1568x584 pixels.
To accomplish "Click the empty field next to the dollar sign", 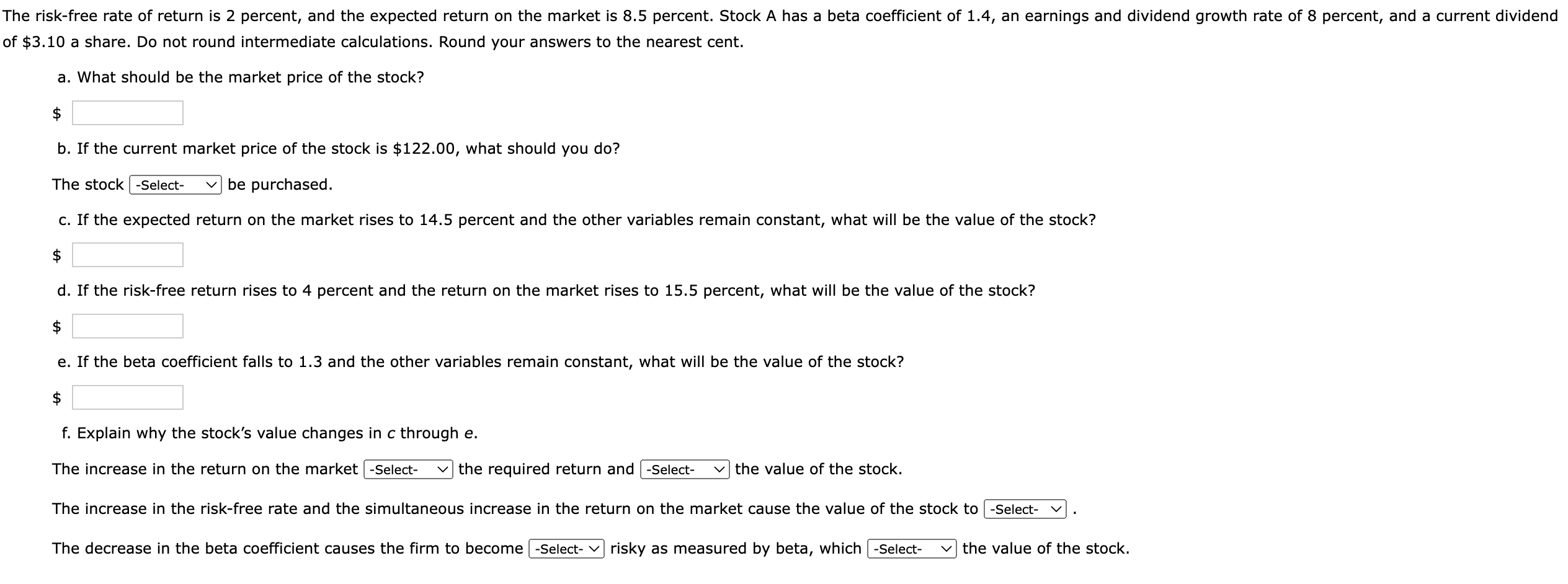I will click(x=128, y=113).
